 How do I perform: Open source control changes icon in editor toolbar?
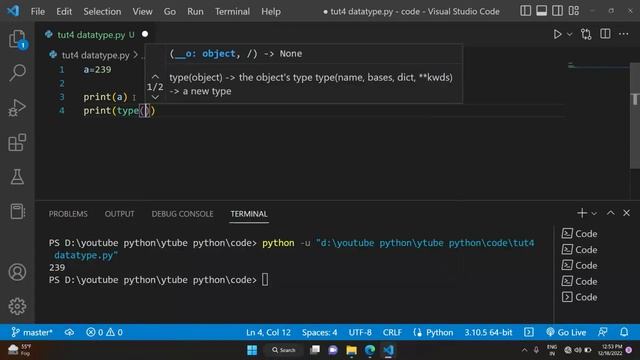[x=586, y=34]
